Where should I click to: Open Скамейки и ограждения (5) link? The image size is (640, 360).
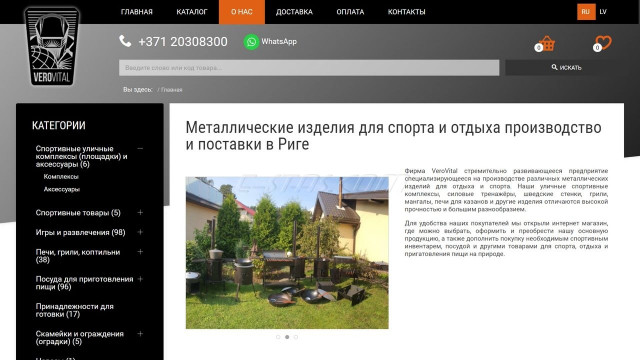point(79,338)
